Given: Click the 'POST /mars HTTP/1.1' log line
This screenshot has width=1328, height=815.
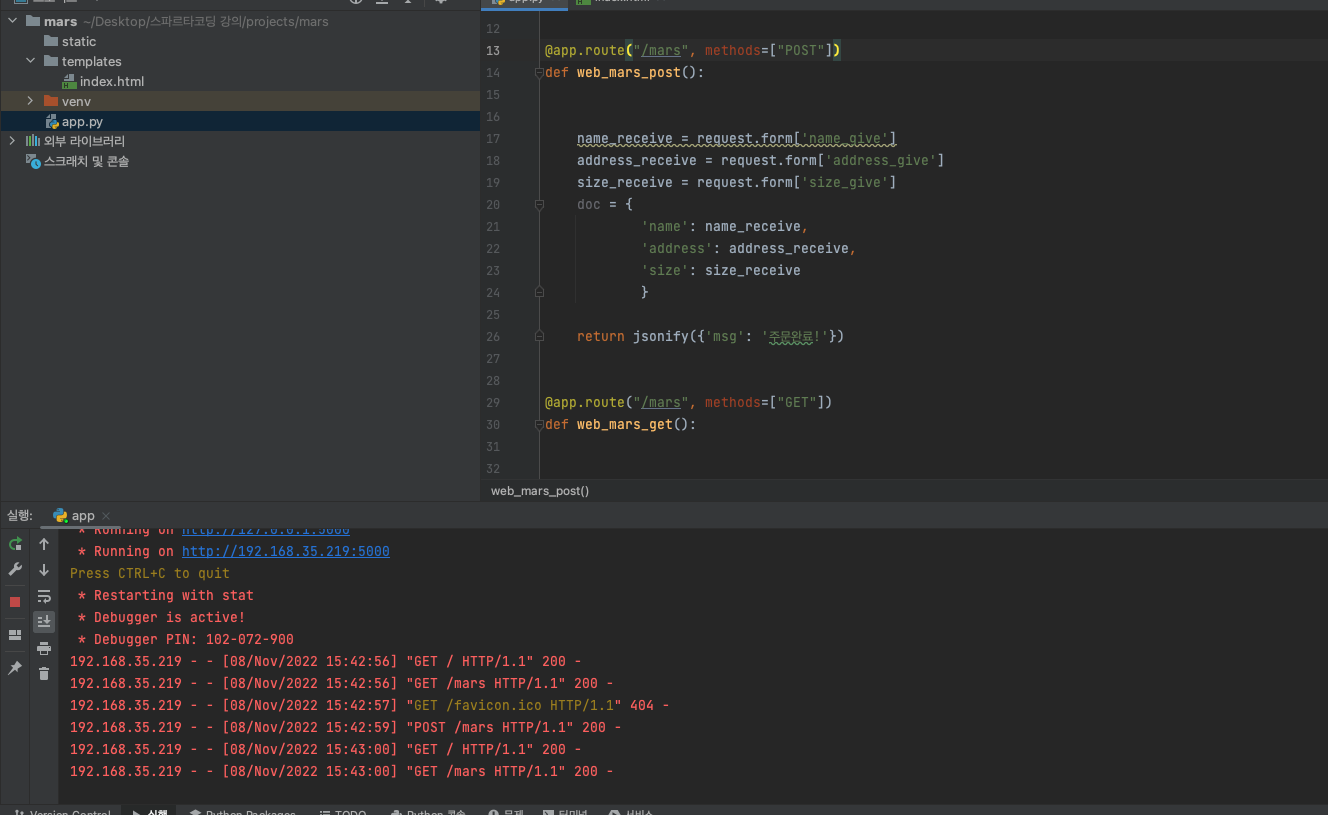Looking at the screenshot, I should tap(345, 727).
